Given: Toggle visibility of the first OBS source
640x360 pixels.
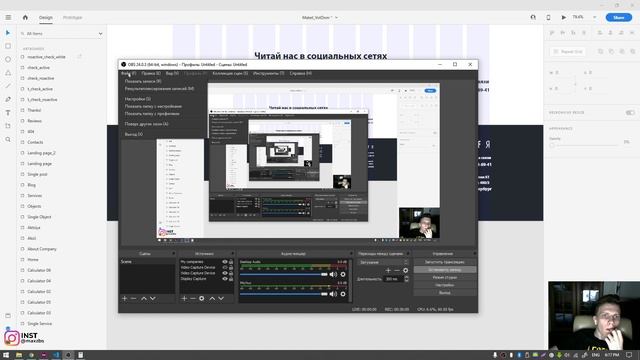Looking at the screenshot, I should (225, 262).
